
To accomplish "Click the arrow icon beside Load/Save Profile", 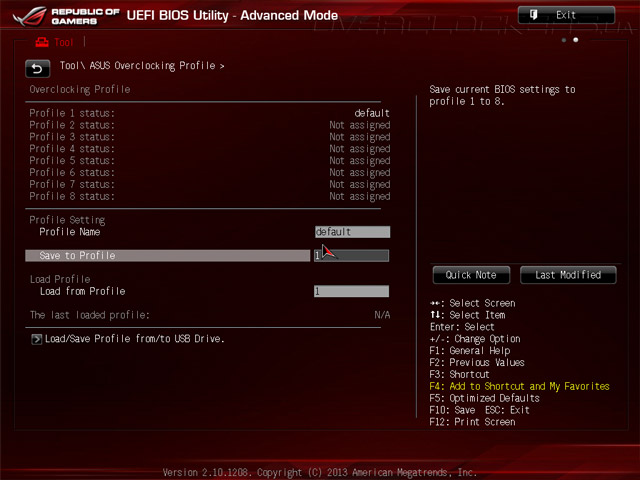I will [36, 339].
